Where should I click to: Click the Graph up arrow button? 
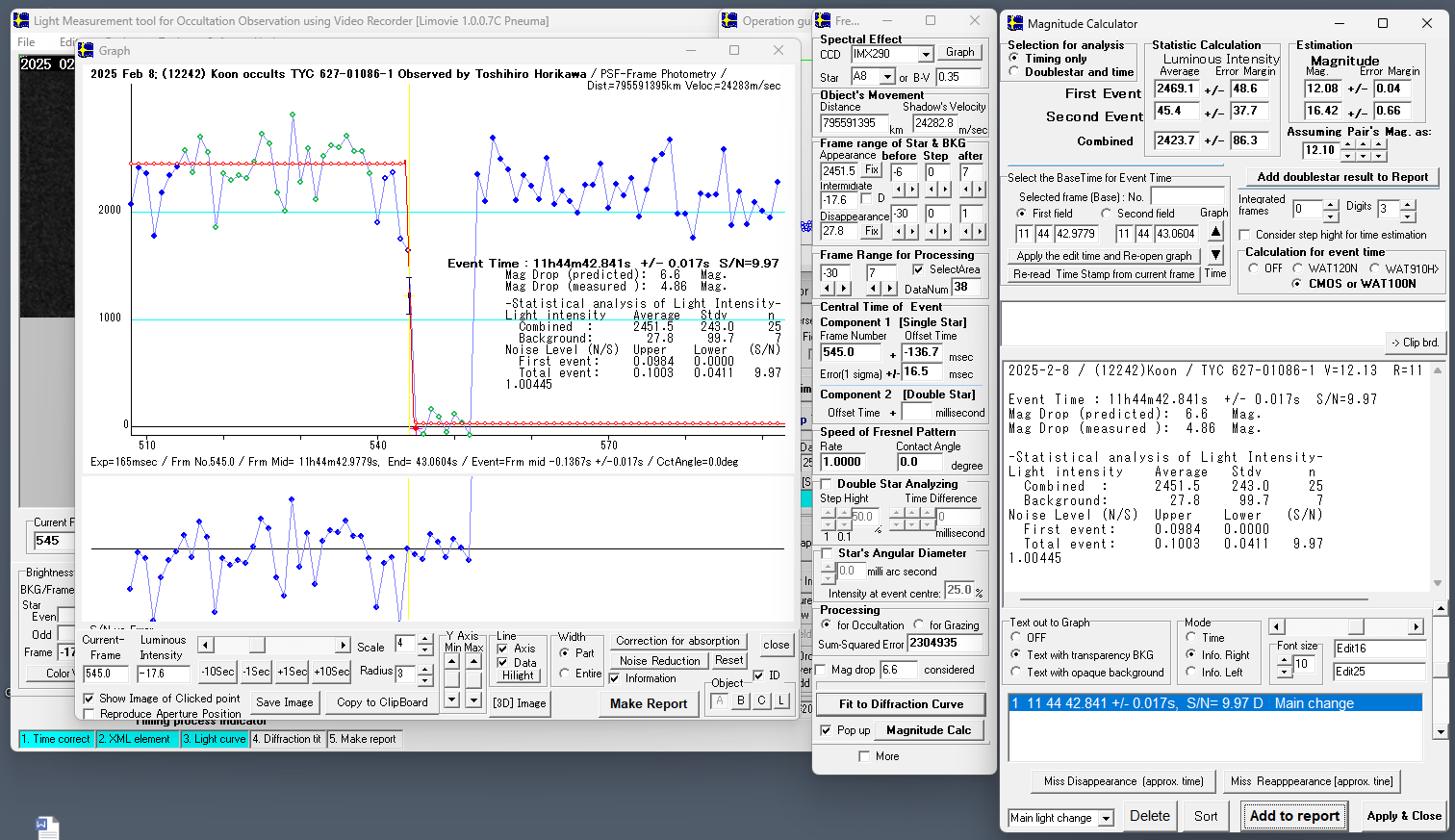1215,232
